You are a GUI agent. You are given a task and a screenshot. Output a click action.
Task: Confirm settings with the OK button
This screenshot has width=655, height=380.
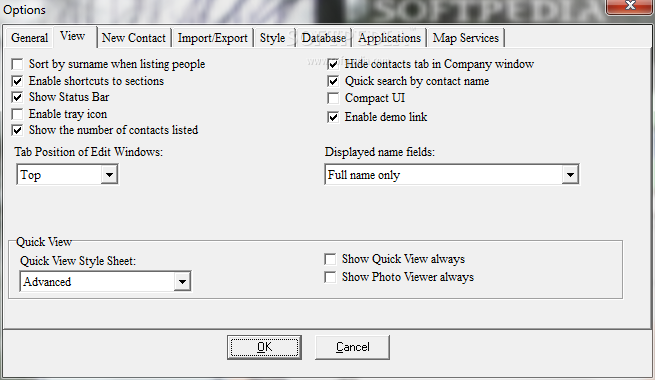point(264,347)
